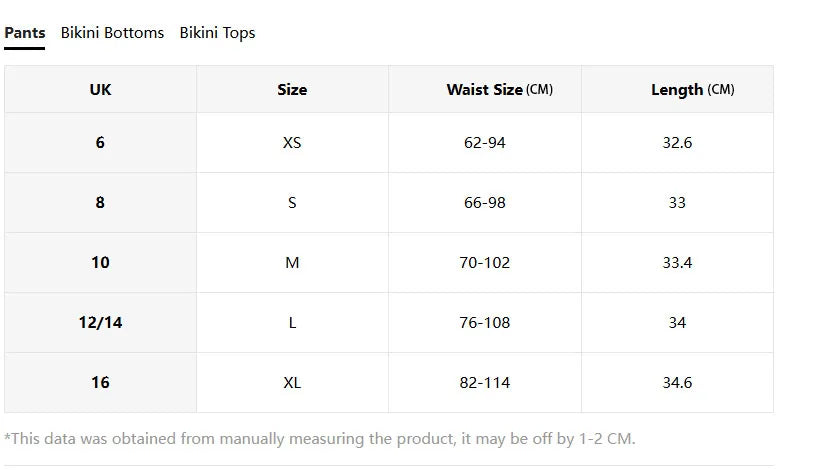Screen dimensions: 824x470
Task: Select the UK 16 cell
Action: pos(100,382)
